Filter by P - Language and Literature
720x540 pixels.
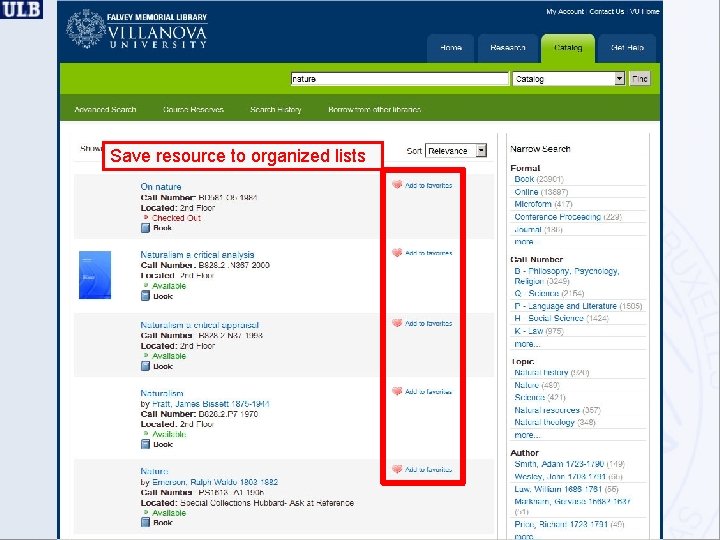(x=565, y=306)
